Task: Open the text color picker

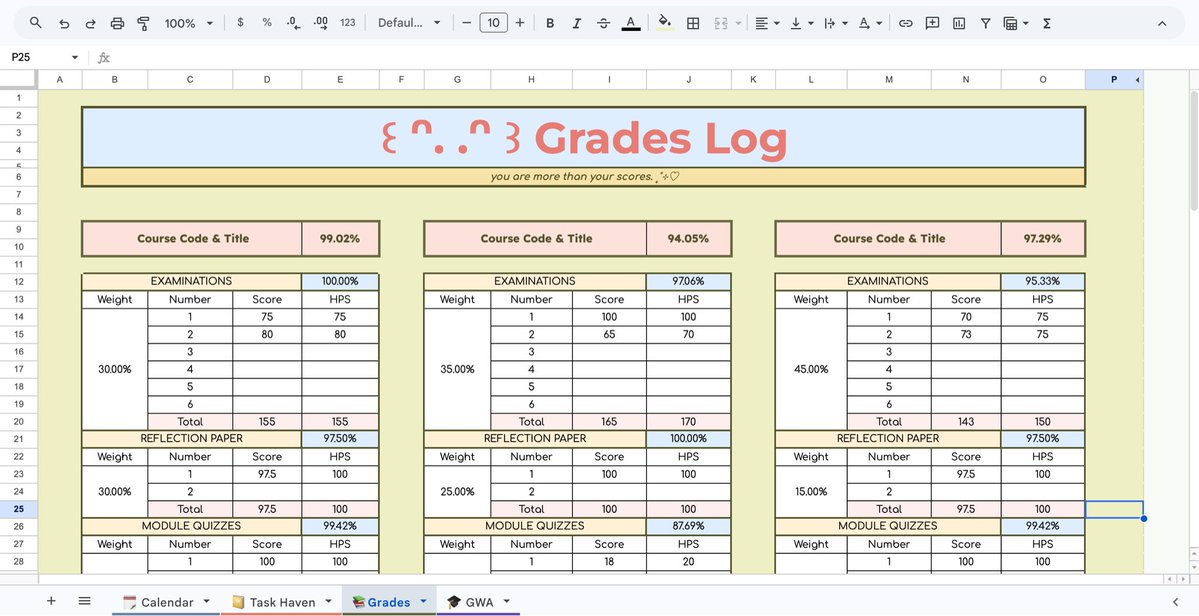Action: (631, 23)
